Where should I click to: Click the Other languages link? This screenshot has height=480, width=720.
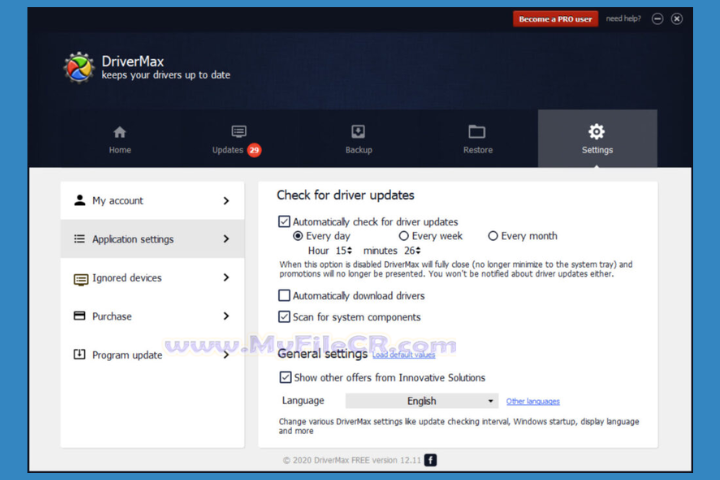click(533, 401)
